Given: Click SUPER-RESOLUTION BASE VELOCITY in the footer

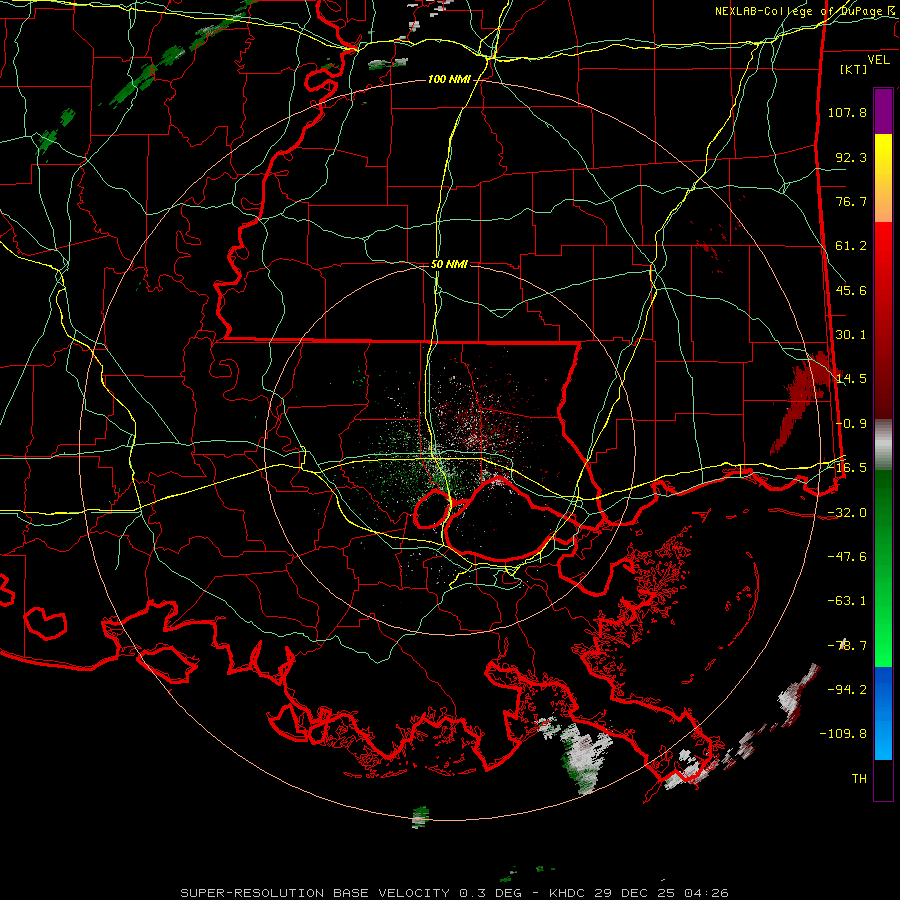Looking at the screenshot, I should pyautogui.click(x=315, y=893).
